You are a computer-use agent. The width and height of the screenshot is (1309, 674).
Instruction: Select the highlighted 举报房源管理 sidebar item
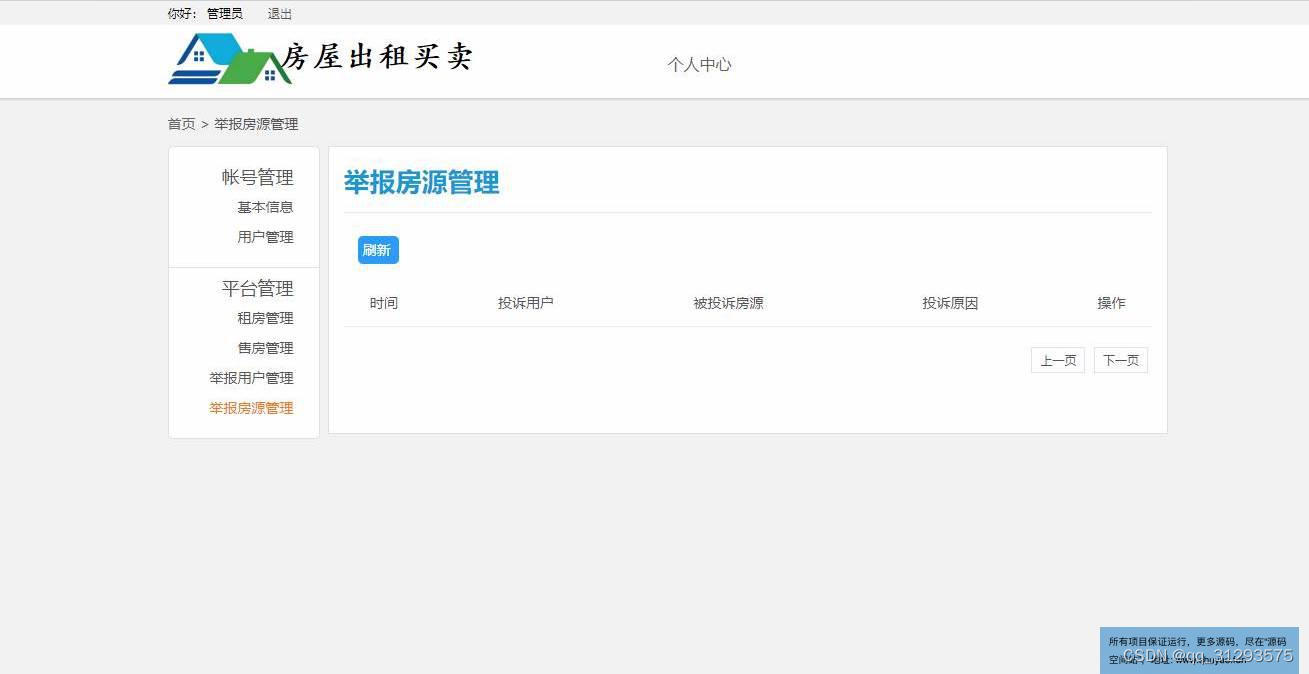click(x=251, y=408)
